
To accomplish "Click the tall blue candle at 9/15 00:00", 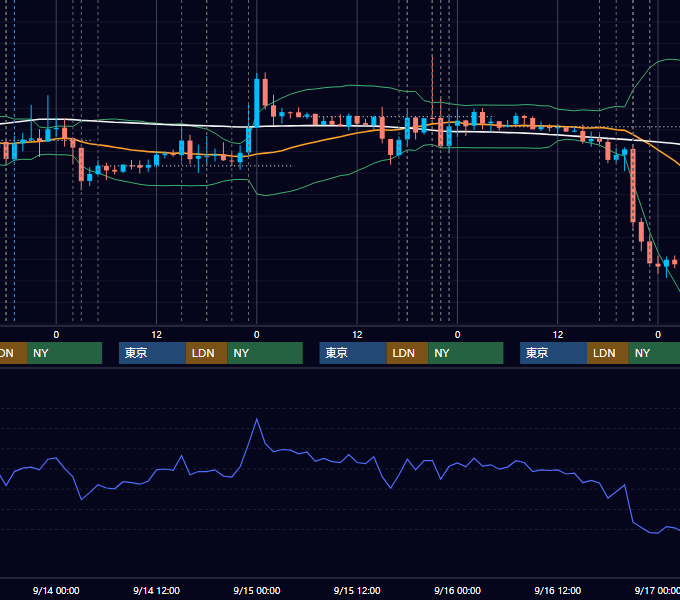I will 257,103.
